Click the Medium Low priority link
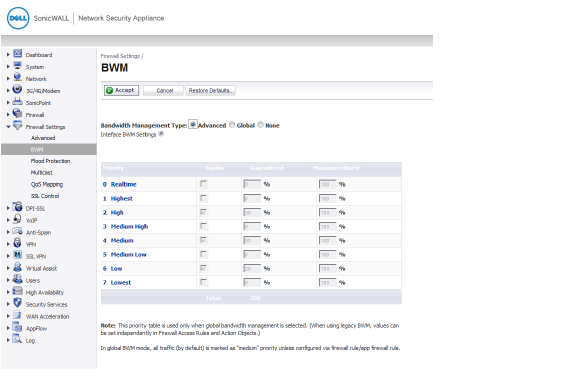 pos(129,254)
